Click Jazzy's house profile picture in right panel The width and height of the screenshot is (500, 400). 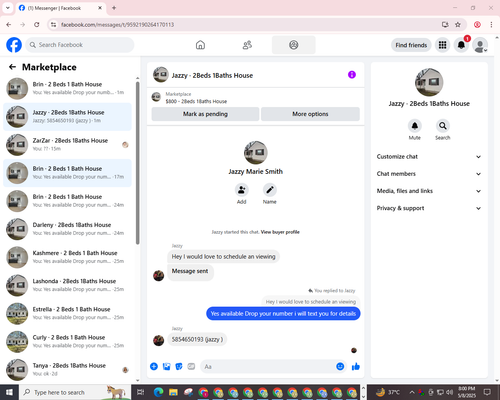point(429,82)
